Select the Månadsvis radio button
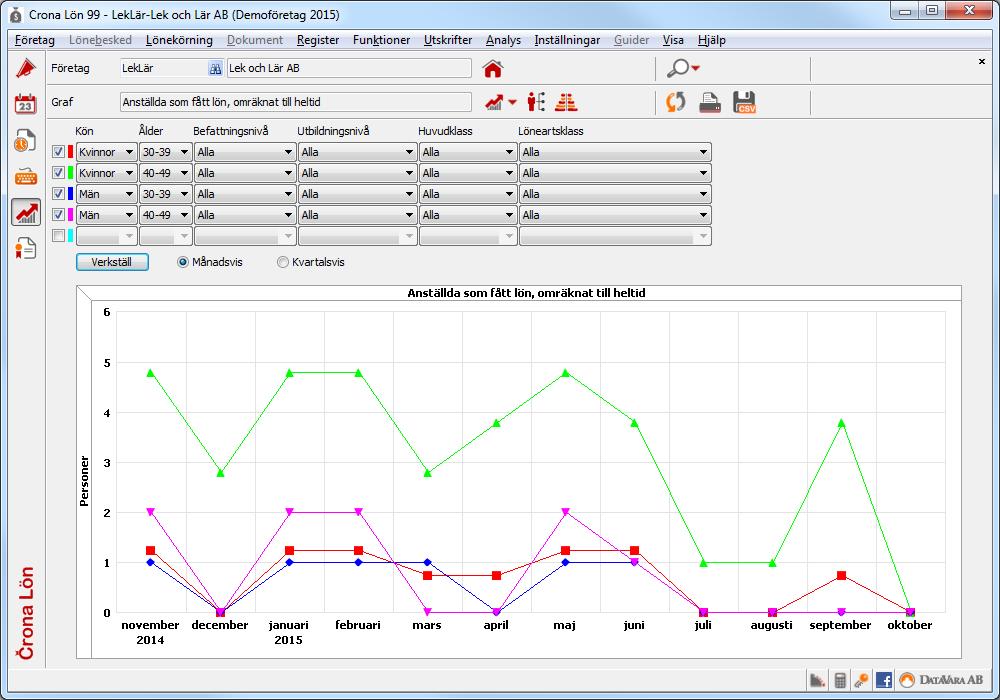This screenshot has height=700, width=1000. tap(183, 262)
